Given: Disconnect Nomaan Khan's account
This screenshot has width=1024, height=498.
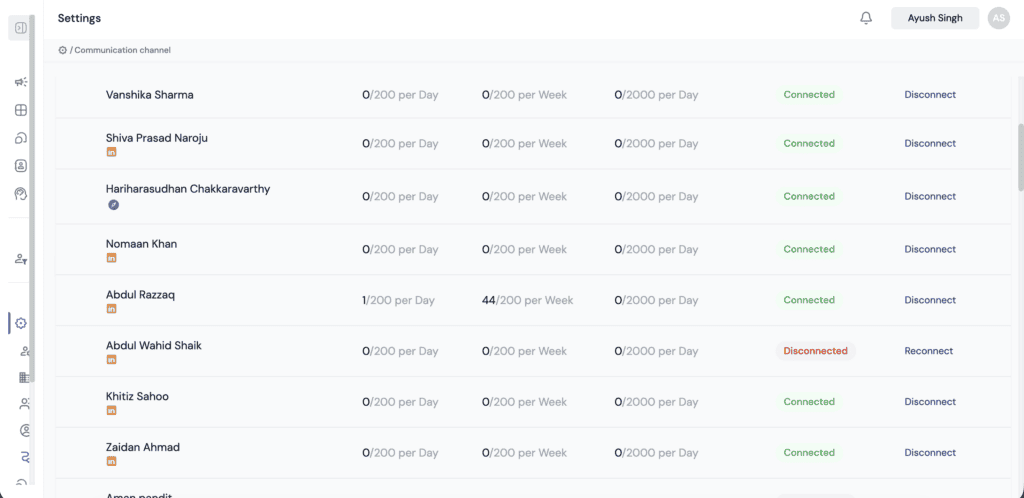Looking at the screenshot, I should pos(930,249).
